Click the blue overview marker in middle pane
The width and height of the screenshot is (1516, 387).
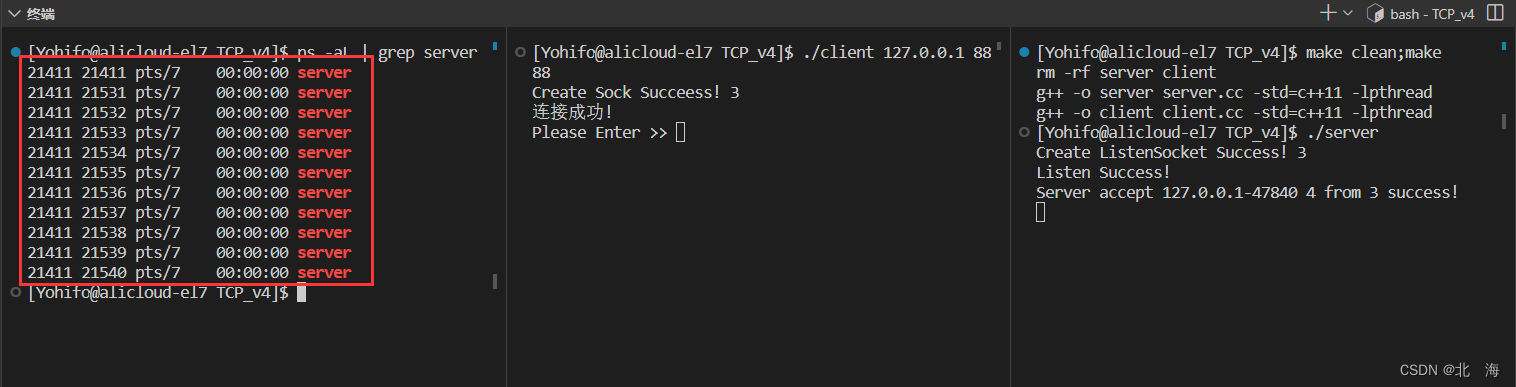998,46
